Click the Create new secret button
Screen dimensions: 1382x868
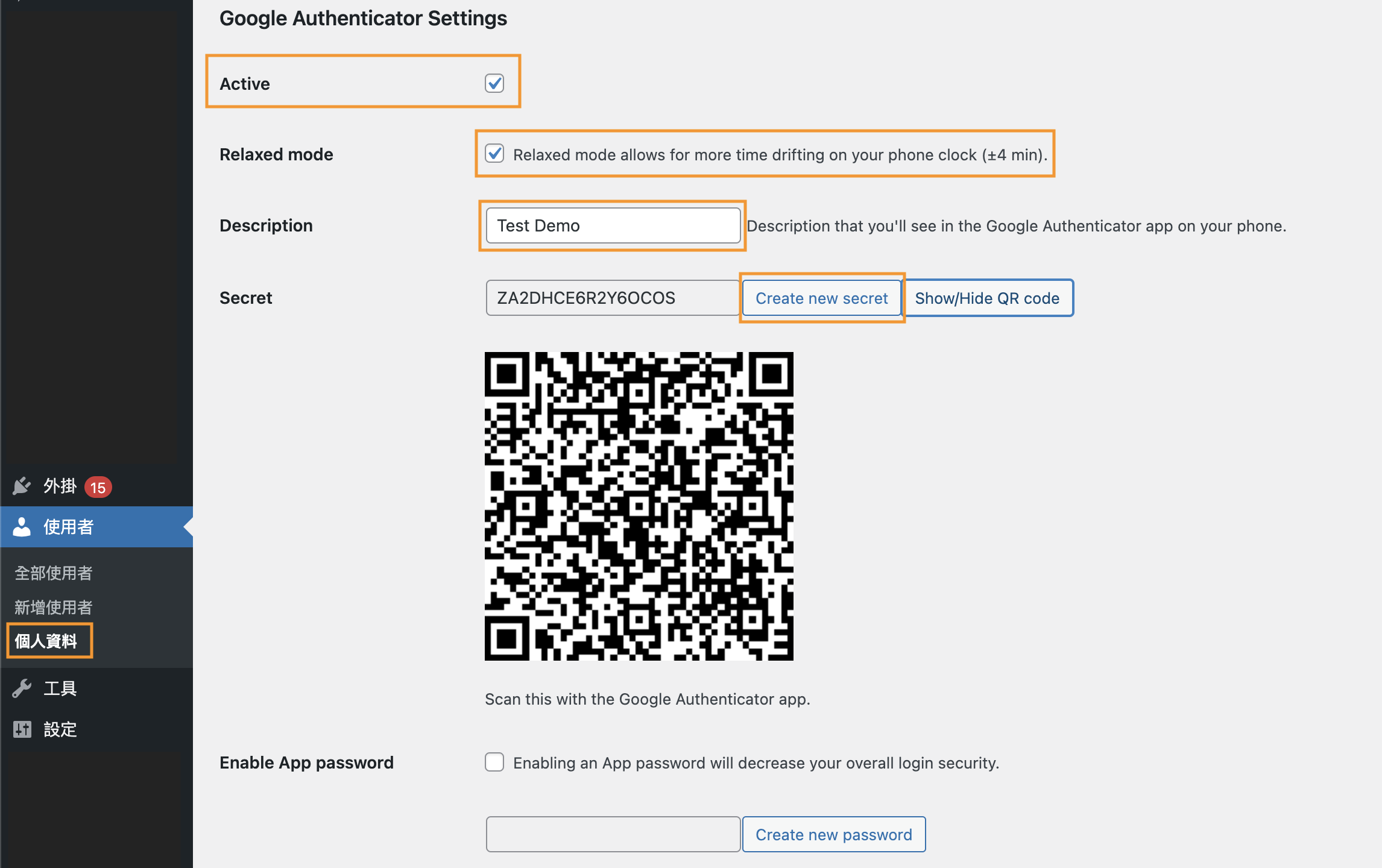pos(821,298)
